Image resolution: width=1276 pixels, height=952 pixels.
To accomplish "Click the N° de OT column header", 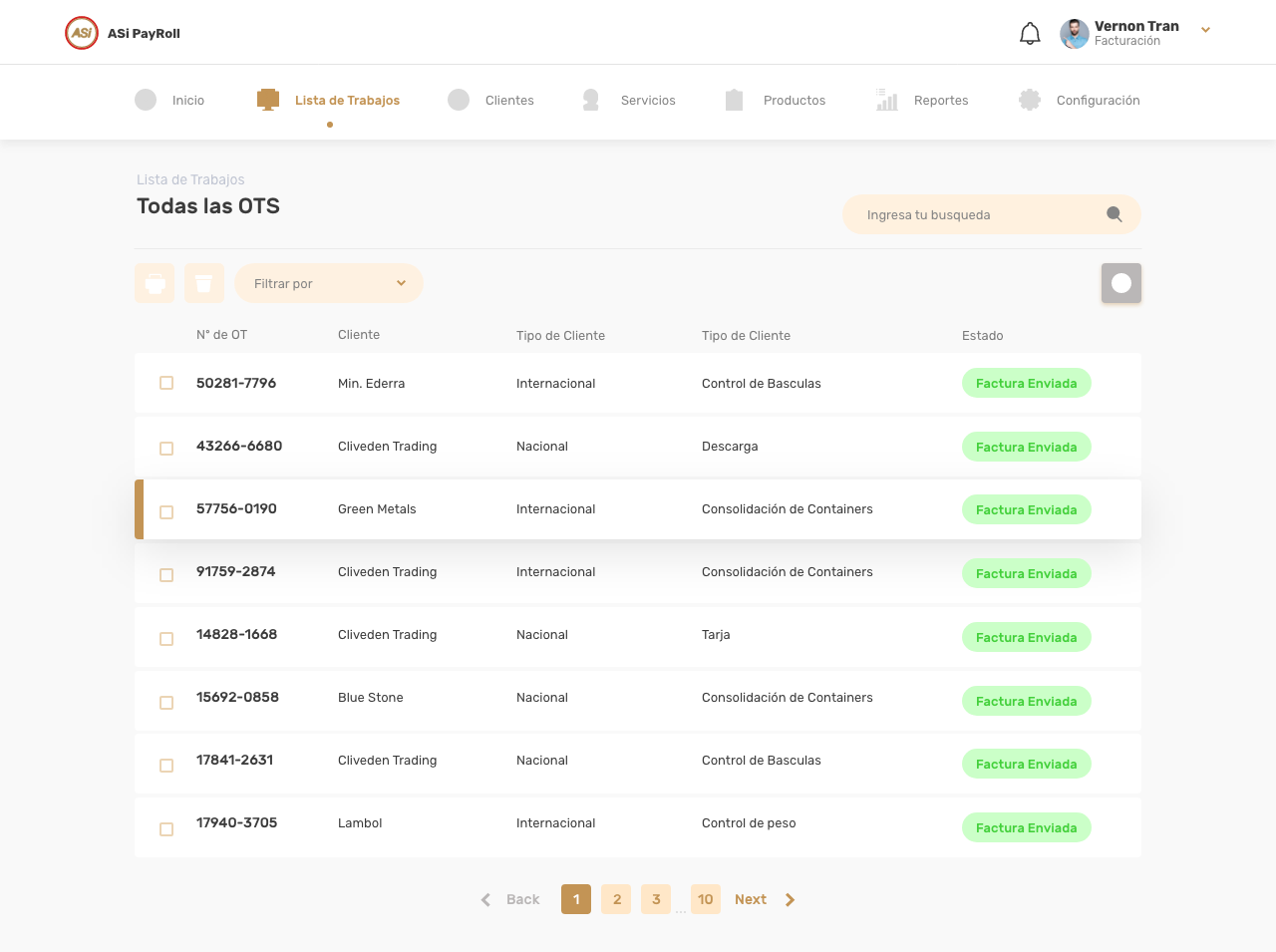I will pyautogui.click(x=221, y=335).
